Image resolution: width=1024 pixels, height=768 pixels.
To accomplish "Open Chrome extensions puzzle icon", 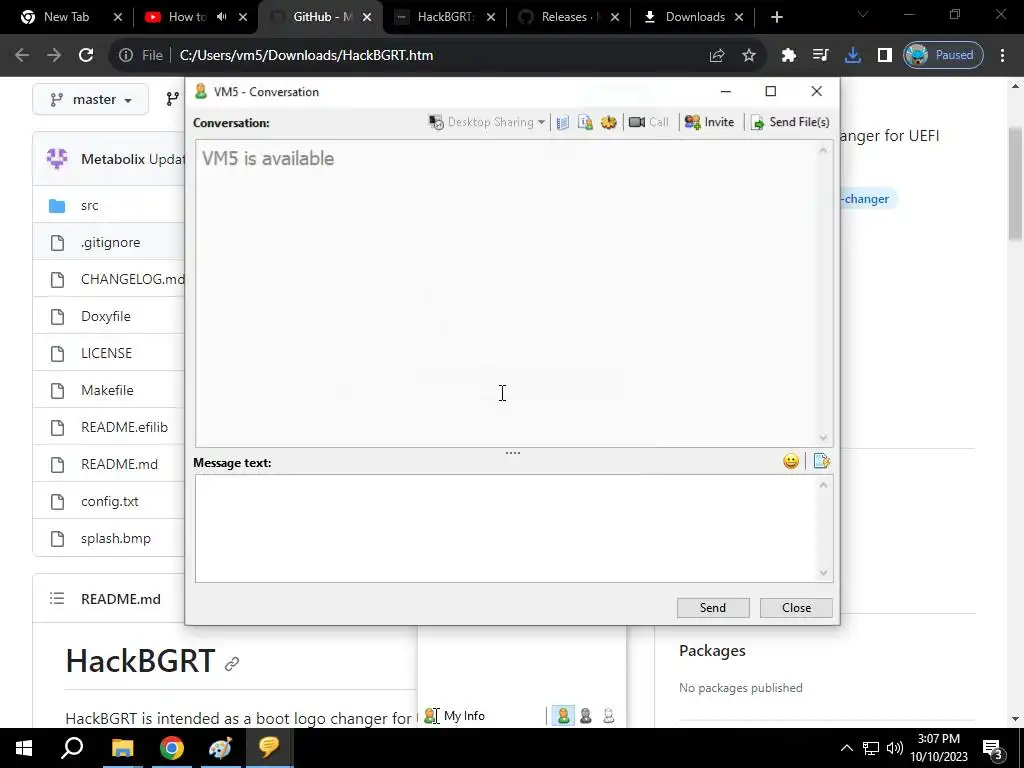I will (789, 56).
